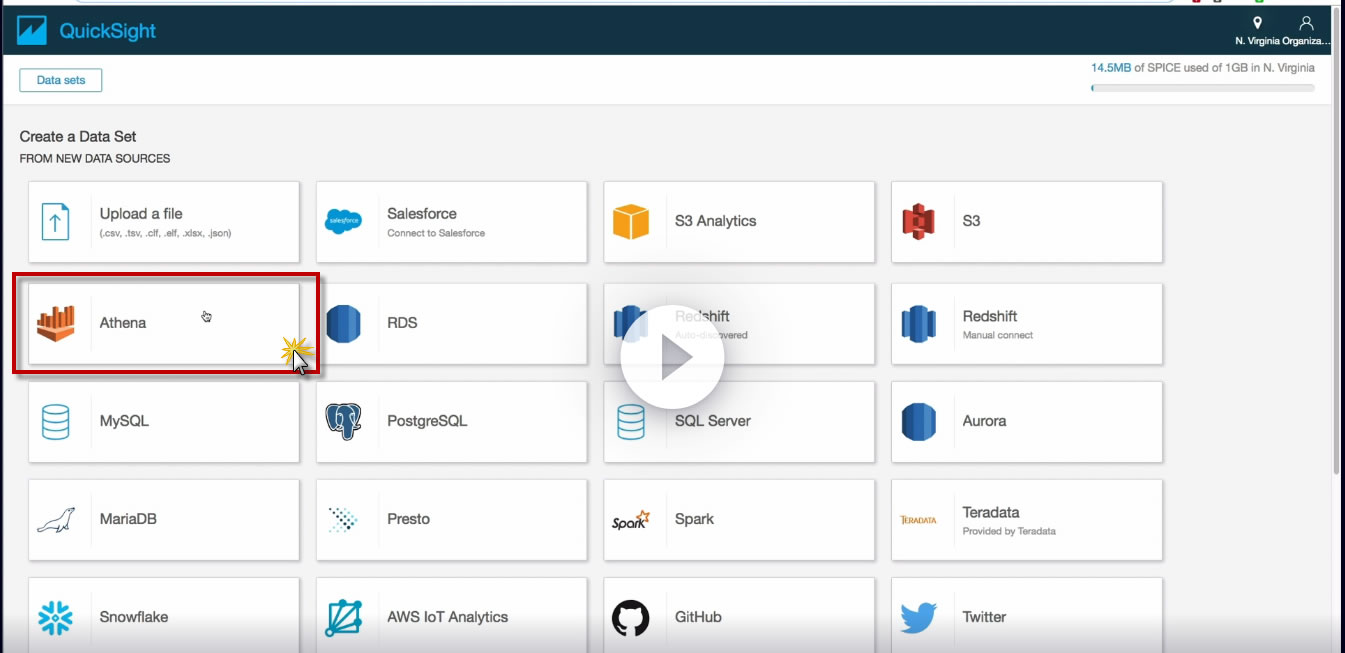1345x653 pixels.
Task: Click the "Provided by Teradata" subtitle
Action: click(1009, 531)
